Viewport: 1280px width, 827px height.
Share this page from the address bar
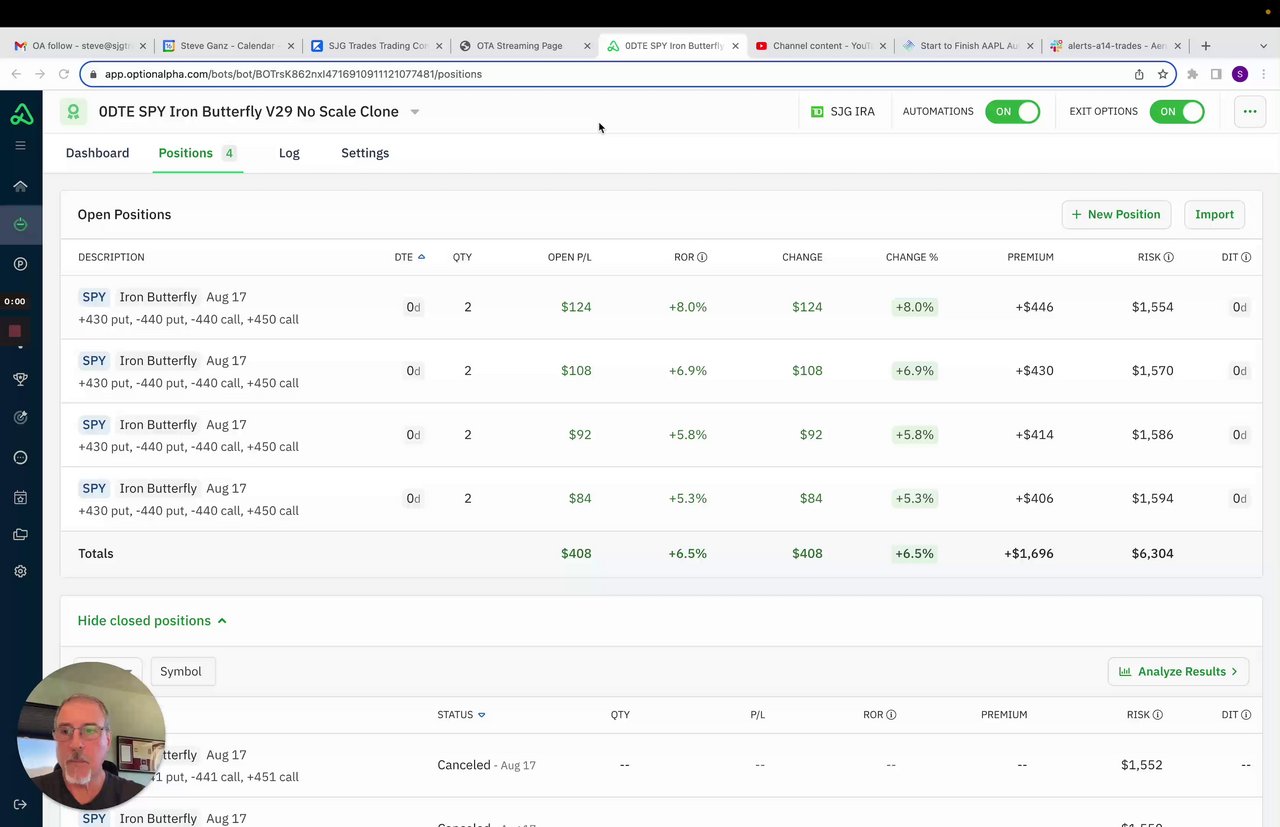[1139, 74]
